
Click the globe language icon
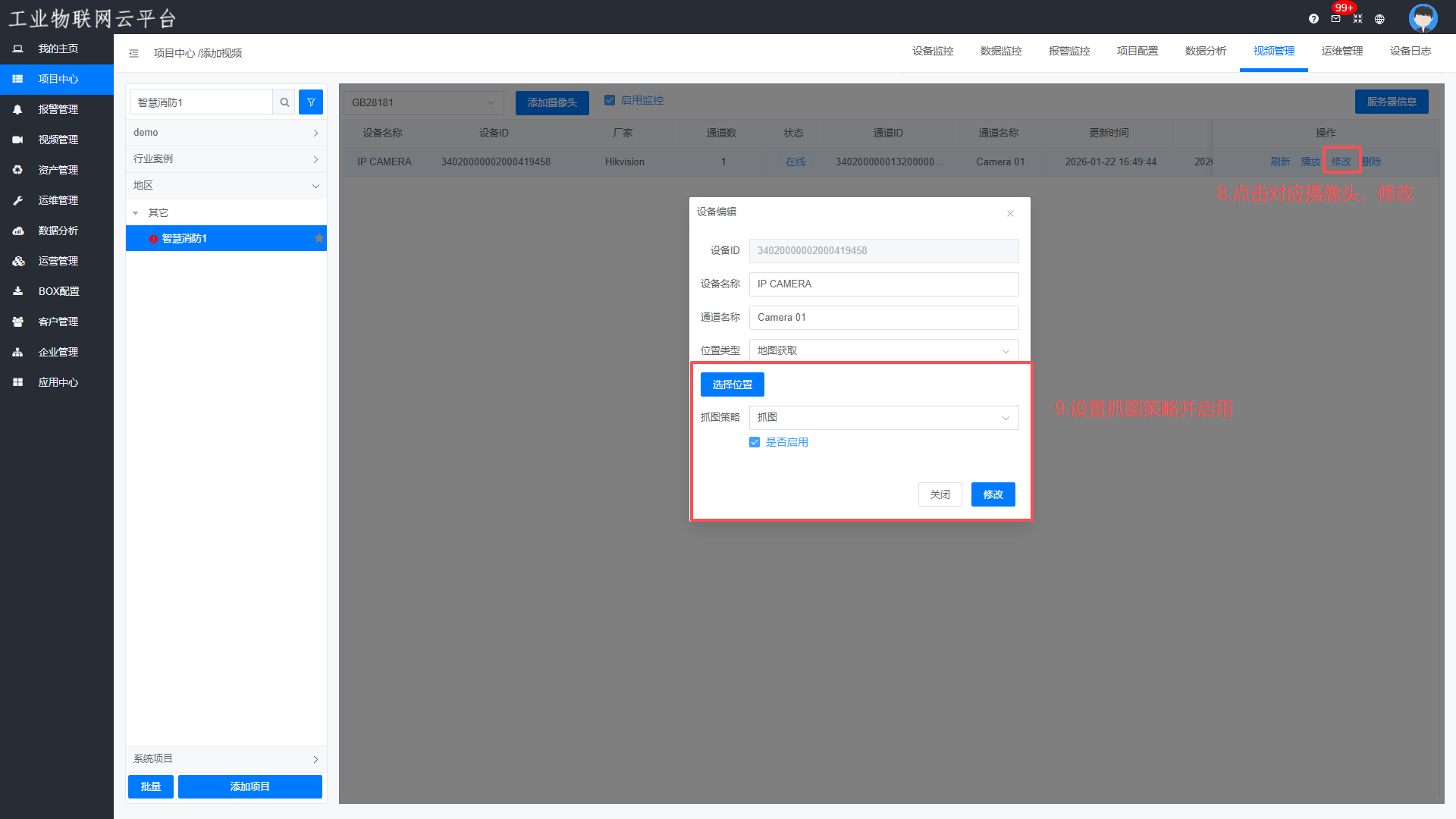point(1379,19)
